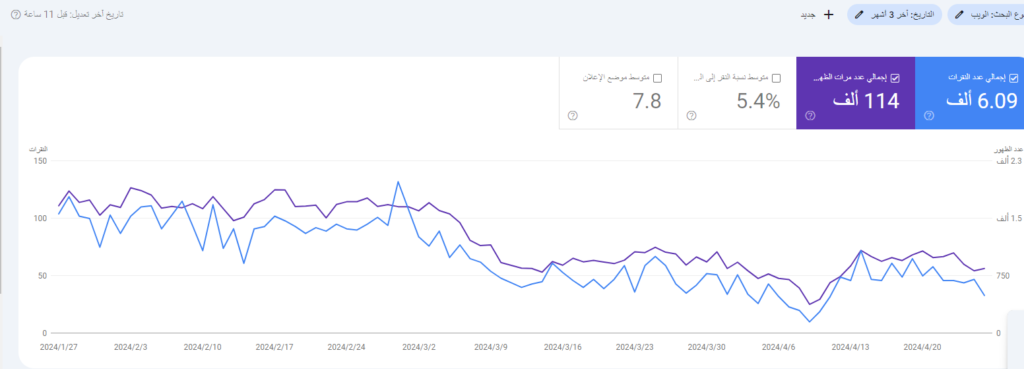Enable the average position (متوسط موضع الإعلان) checkbox

point(658,78)
